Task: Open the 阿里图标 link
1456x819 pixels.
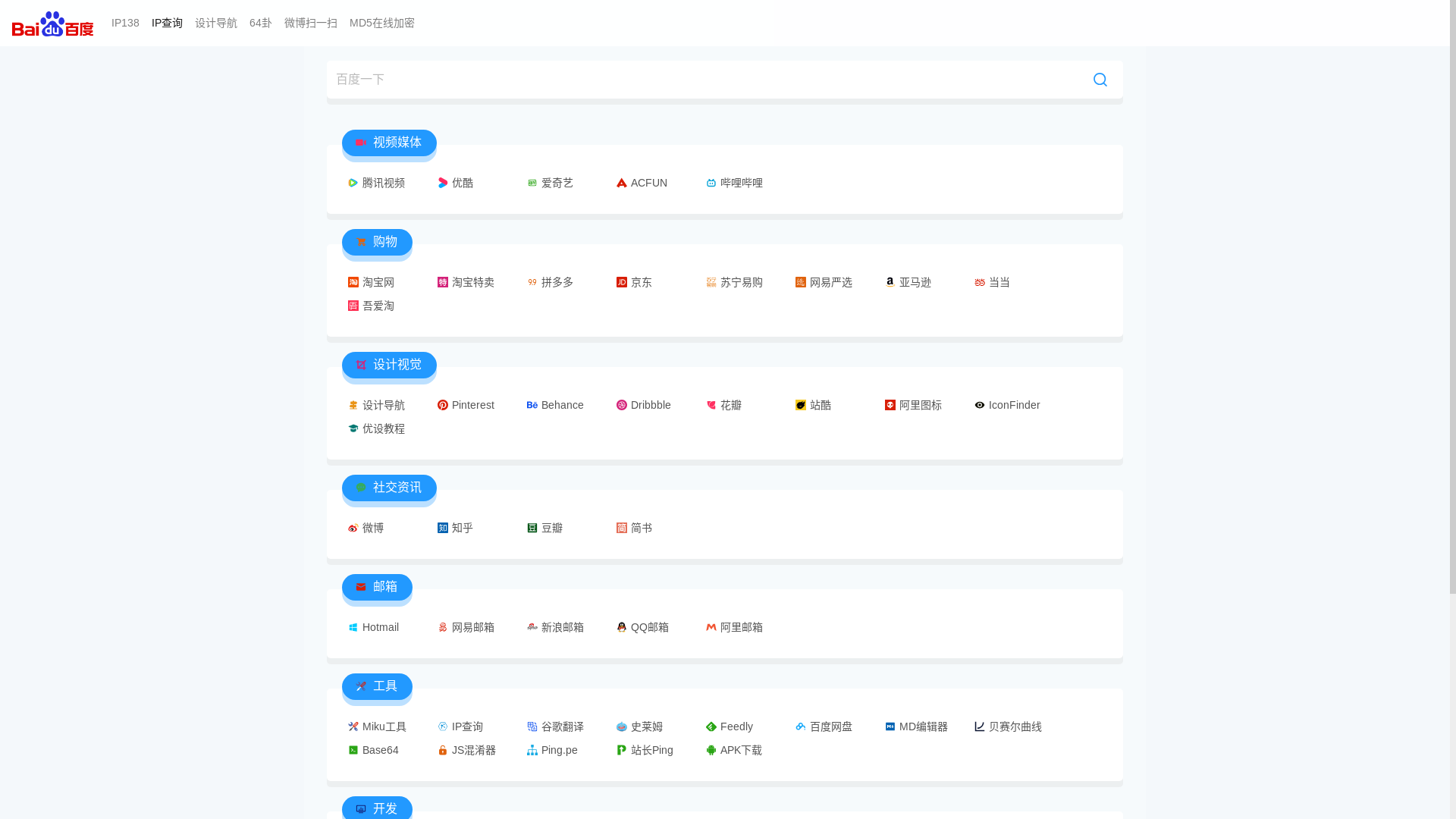Action: point(913,405)
